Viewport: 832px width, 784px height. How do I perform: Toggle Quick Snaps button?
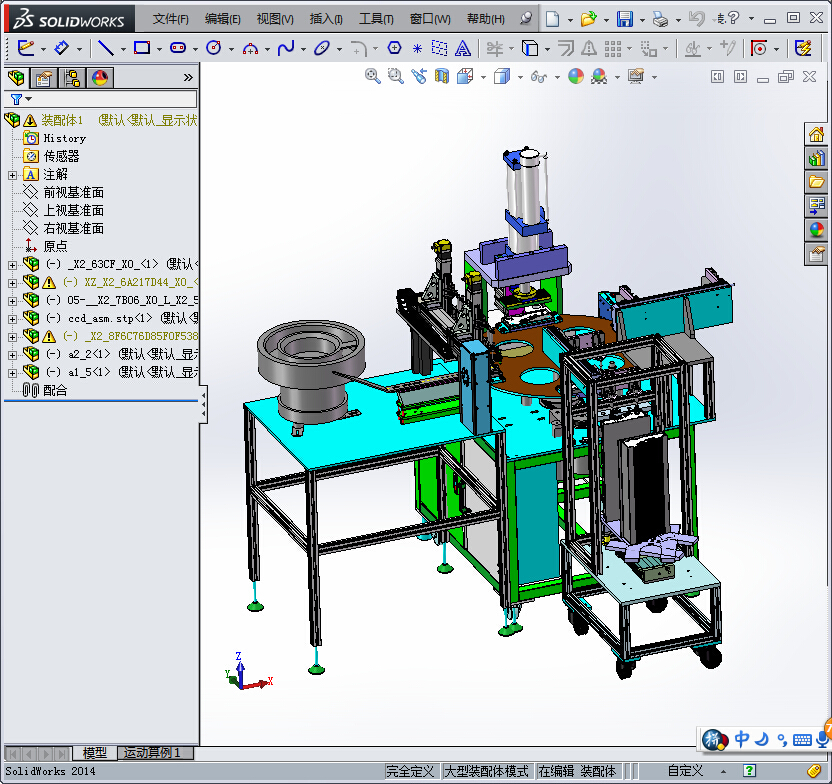tap(759, 49)
